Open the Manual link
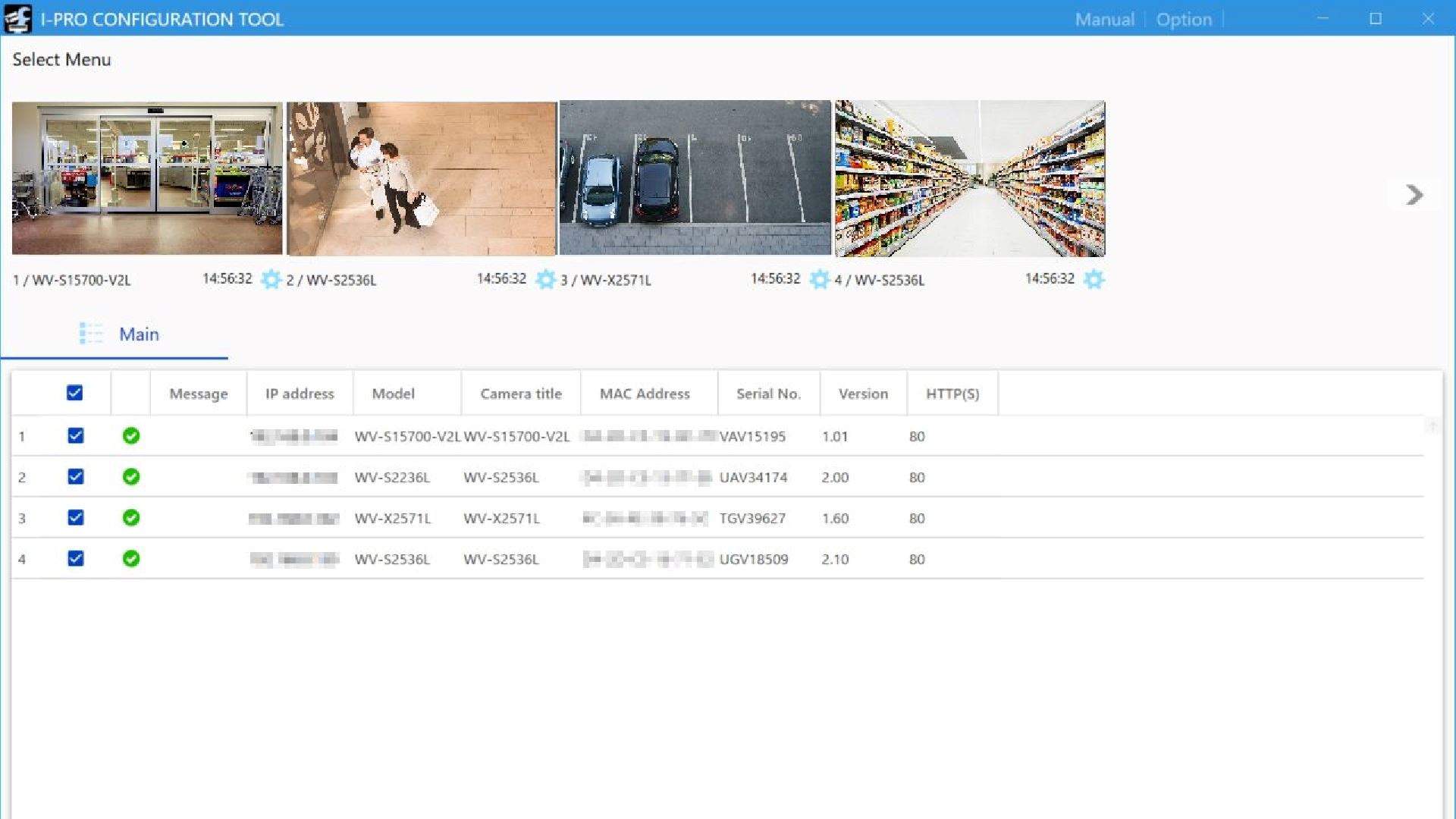The image size is (1456, 819). coord(1105,20)
